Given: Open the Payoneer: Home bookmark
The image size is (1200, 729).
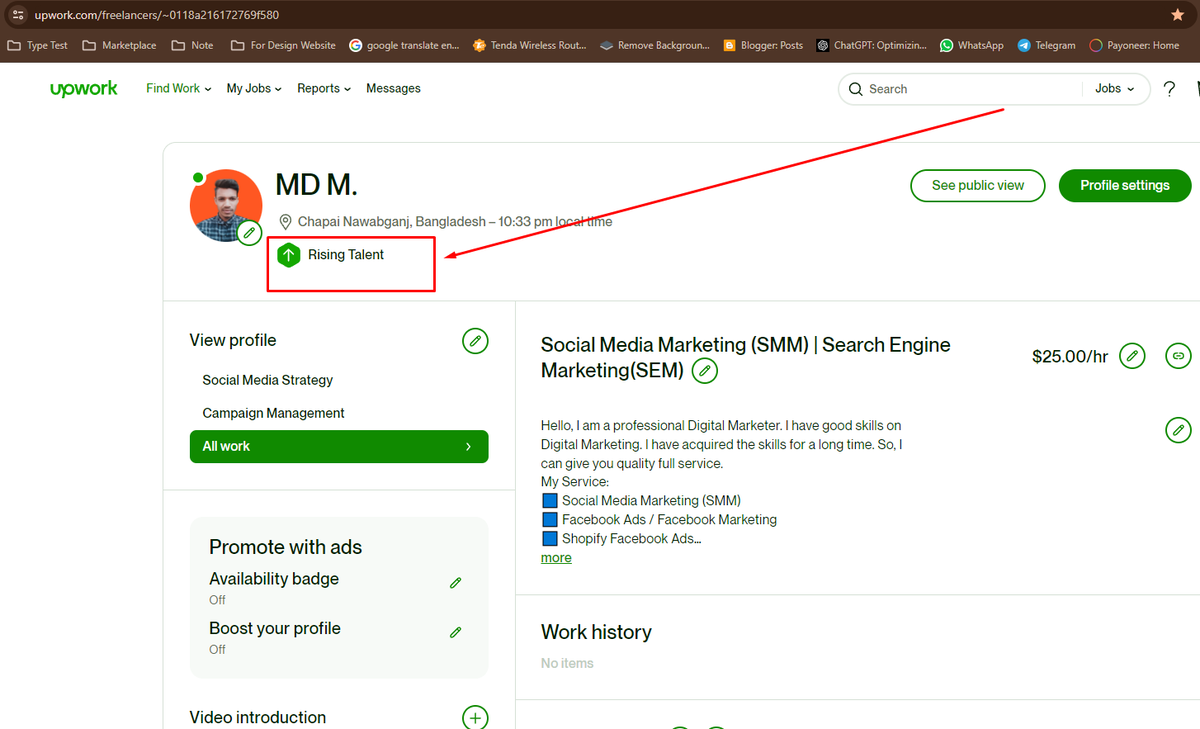Looking at the screenshot, I should click(x=1134, y=45).
